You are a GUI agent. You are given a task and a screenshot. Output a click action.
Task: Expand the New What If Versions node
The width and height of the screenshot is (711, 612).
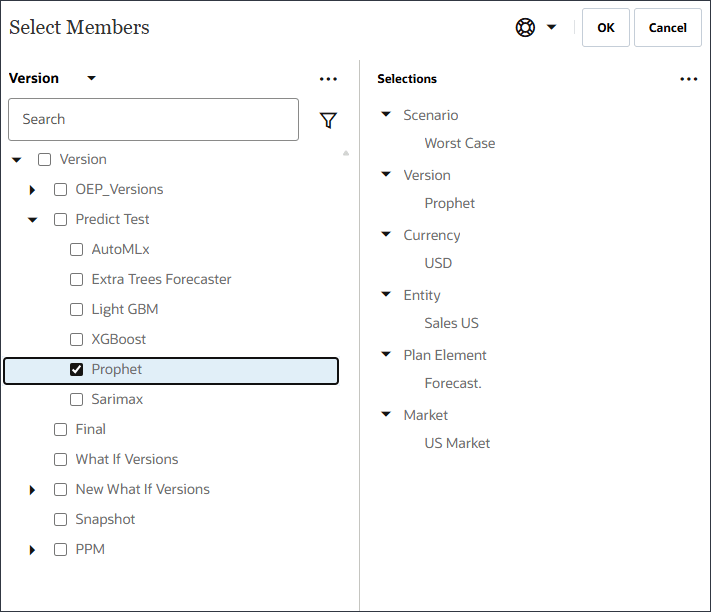point(32,490)
